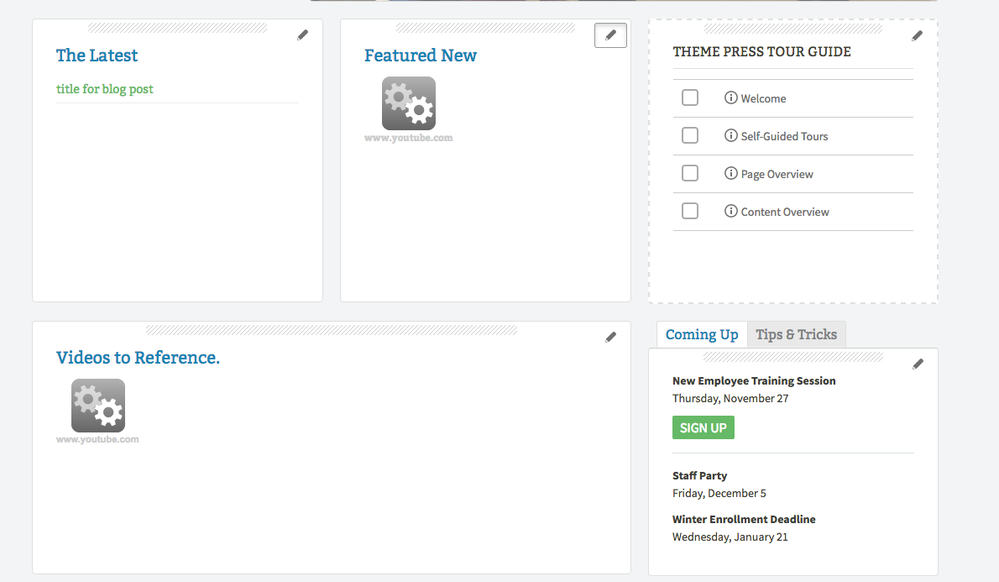Click the striped drag handle above The Latest
999x582 pixels.
point(177,28)
